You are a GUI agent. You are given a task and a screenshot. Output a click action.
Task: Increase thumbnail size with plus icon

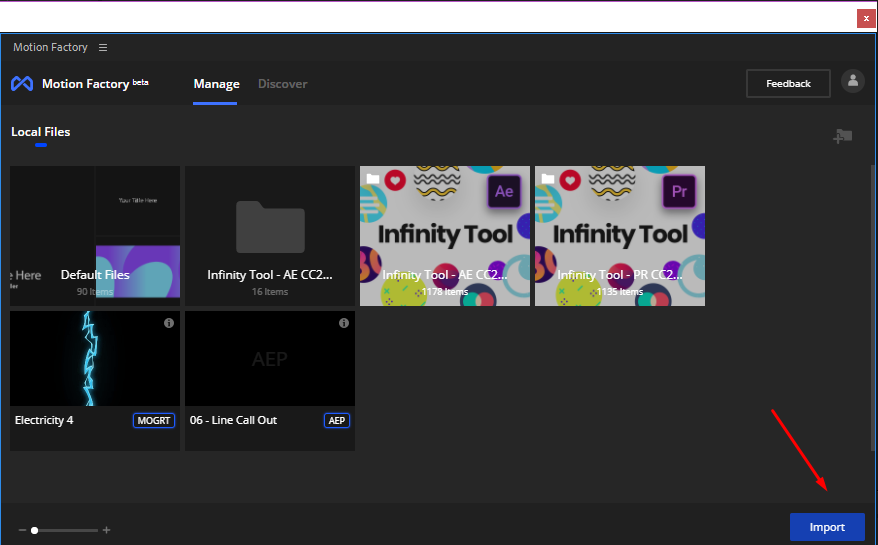(x=106, y=530)
